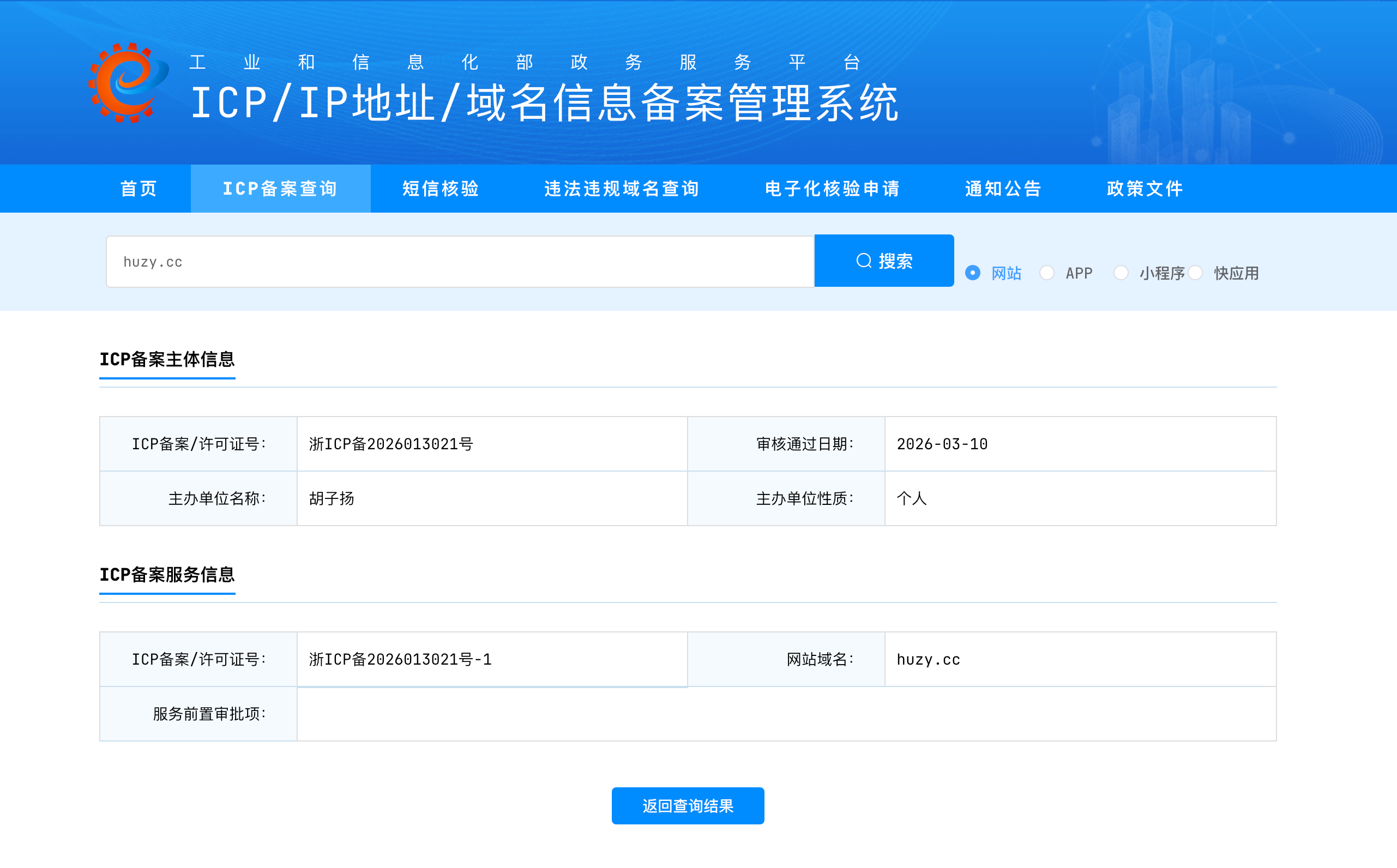Go to 短信核验 menu item
1397x868 pixels.
point(440,188)
